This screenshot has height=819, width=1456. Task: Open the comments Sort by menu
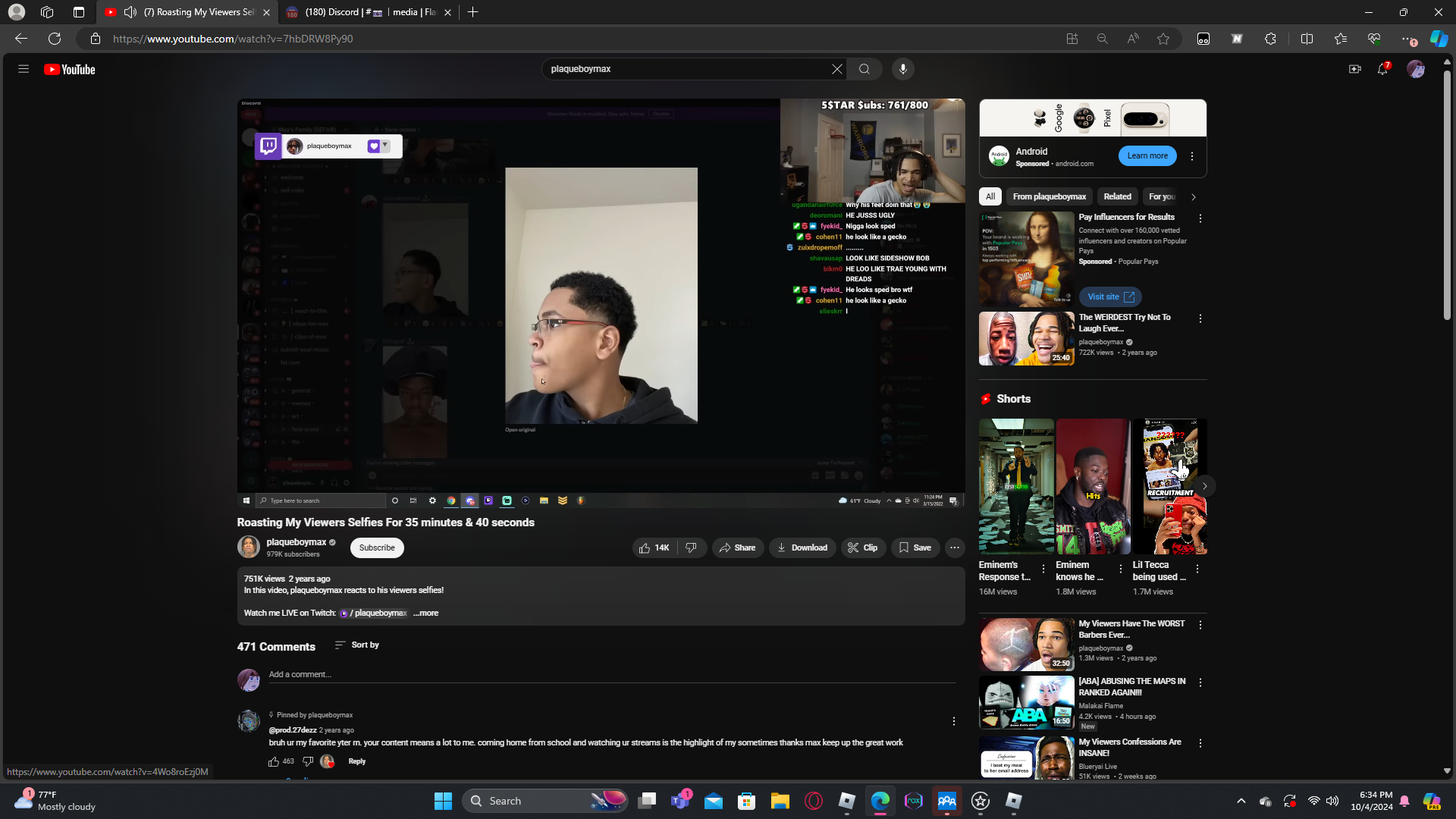(357, 645)
